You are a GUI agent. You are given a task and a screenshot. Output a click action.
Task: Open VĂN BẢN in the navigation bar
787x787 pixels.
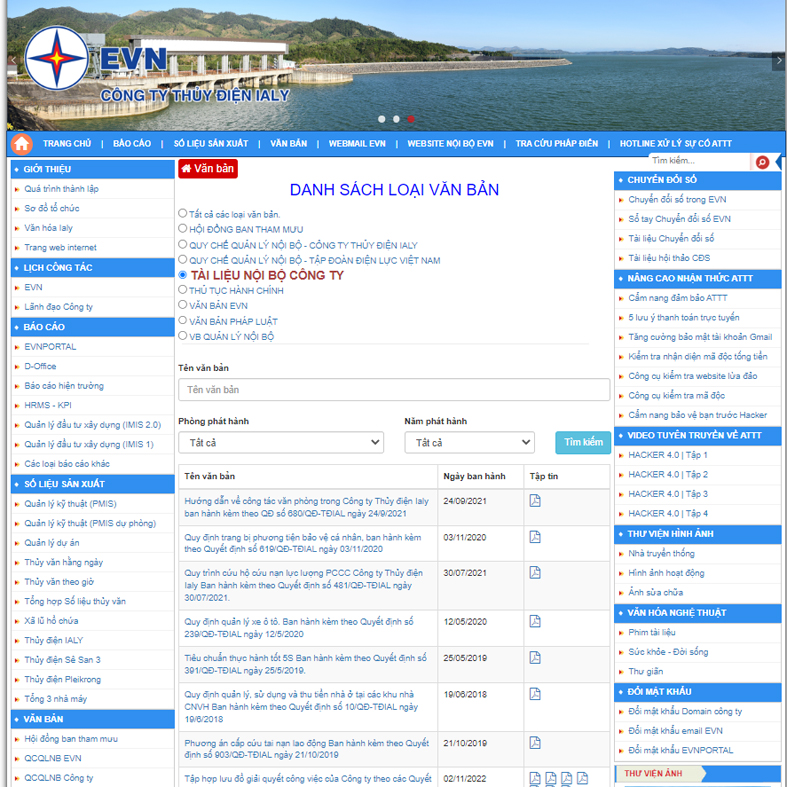(289, 144)
